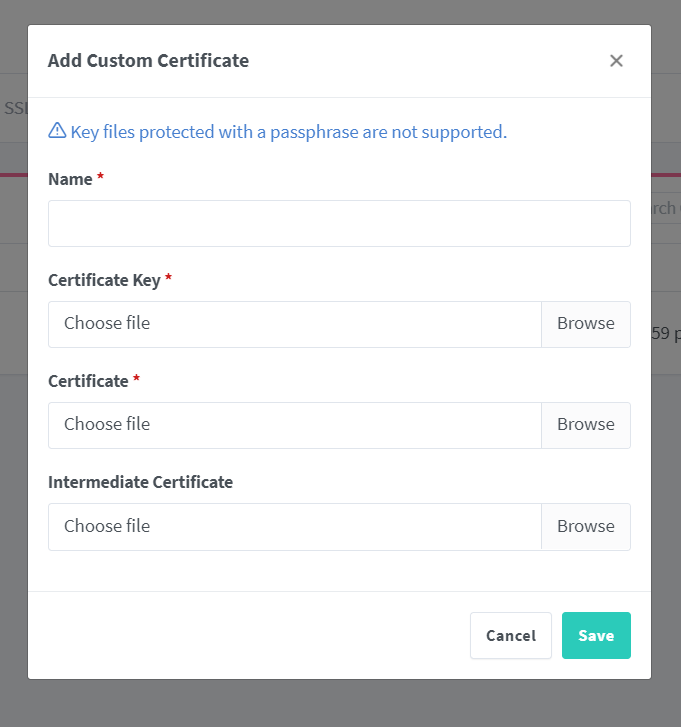Viewport: 681px width, 727px height.
Task: Save the custom certificate
Action: coord(596,636)
